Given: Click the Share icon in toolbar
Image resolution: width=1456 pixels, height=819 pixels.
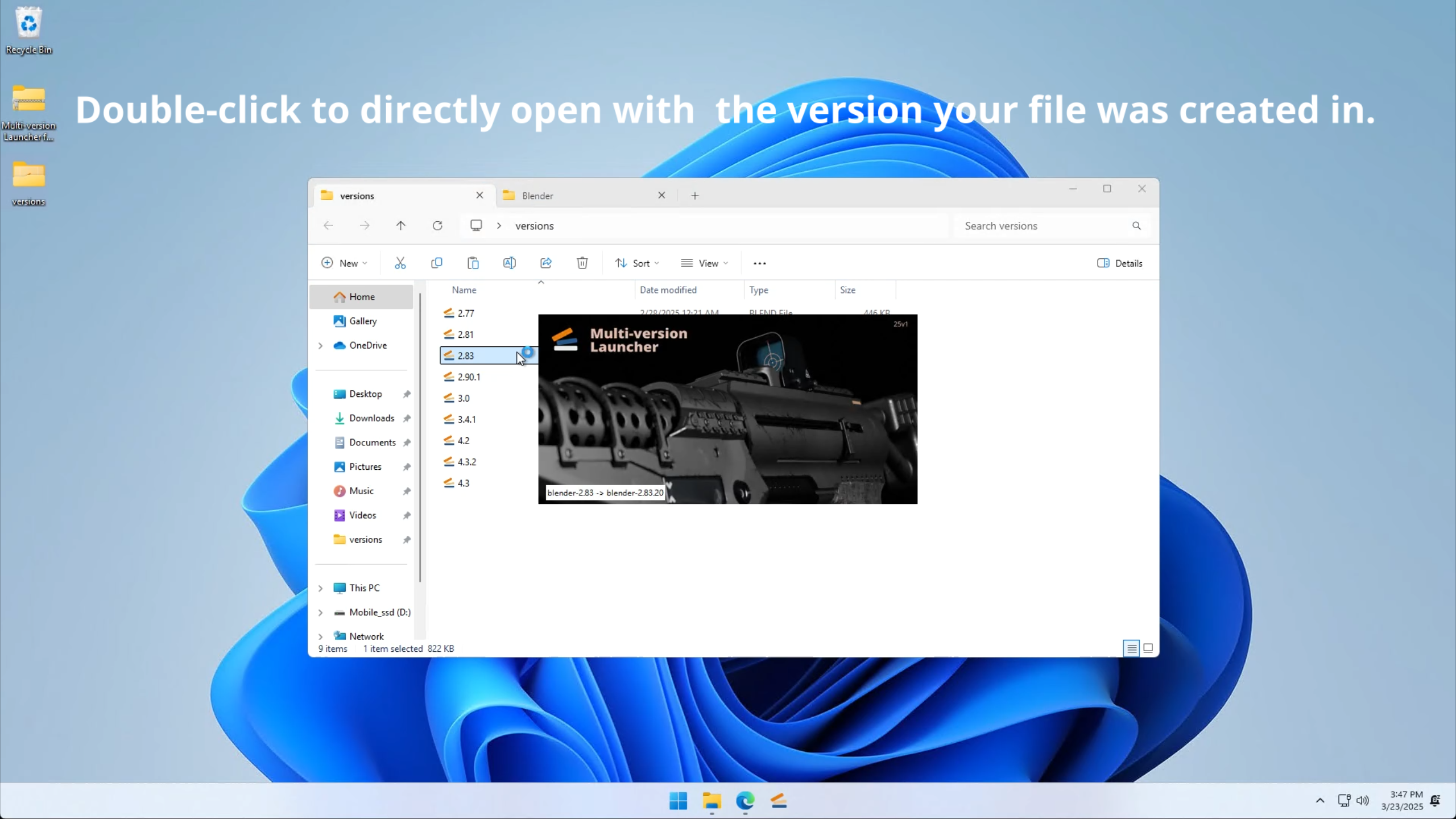Looking at the screenshot, I should [546, 263].
